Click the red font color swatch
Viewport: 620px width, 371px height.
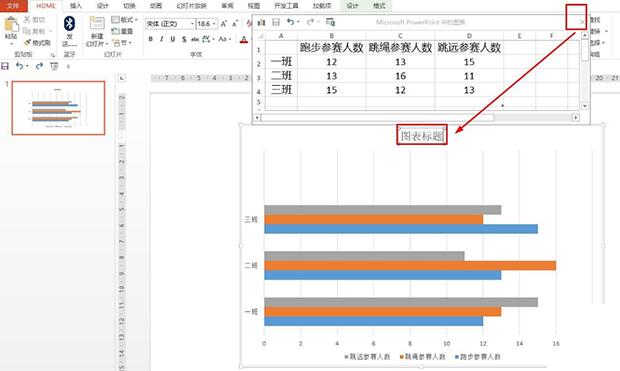coord(244,39)
